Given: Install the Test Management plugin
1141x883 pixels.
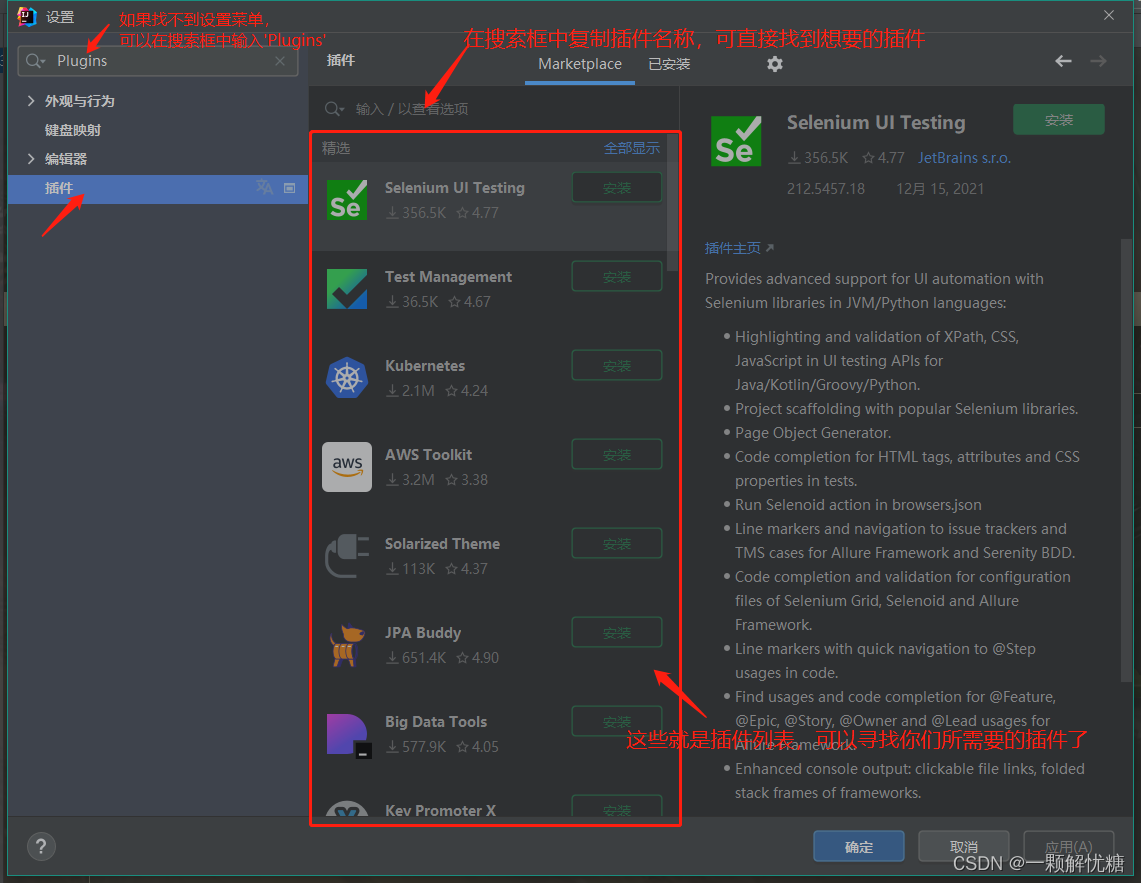Looking at the screenshot, I should pyautogui.click(x=617, y=277).
